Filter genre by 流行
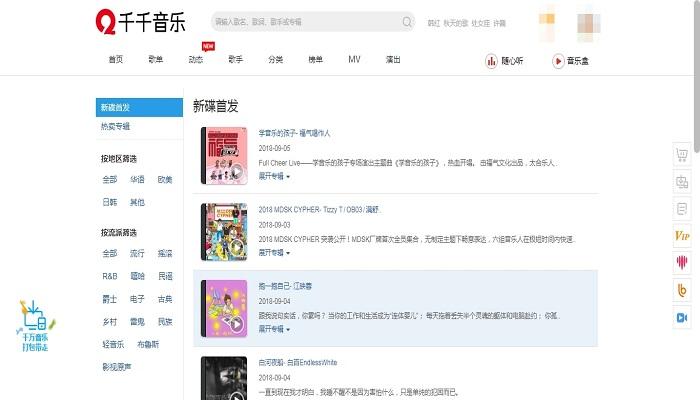This screenshot has width=700, height=400. (x=137, y=254)
